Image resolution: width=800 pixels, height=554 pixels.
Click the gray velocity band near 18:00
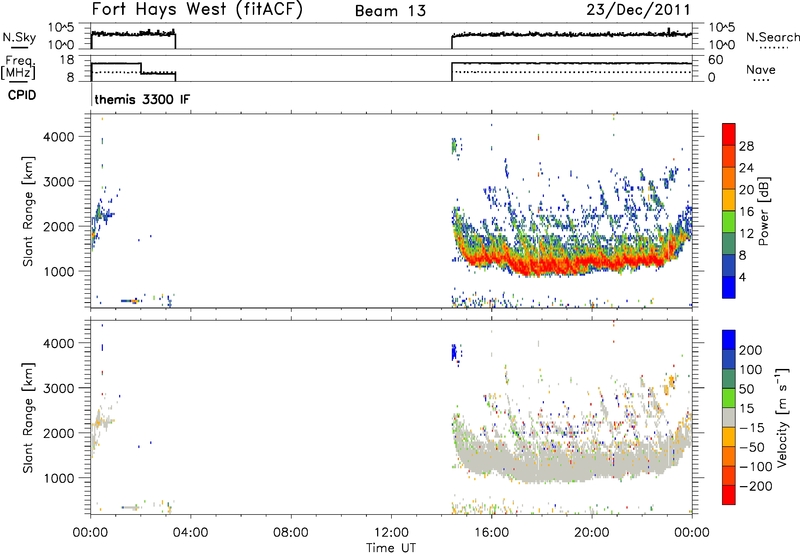click(542, 467)
